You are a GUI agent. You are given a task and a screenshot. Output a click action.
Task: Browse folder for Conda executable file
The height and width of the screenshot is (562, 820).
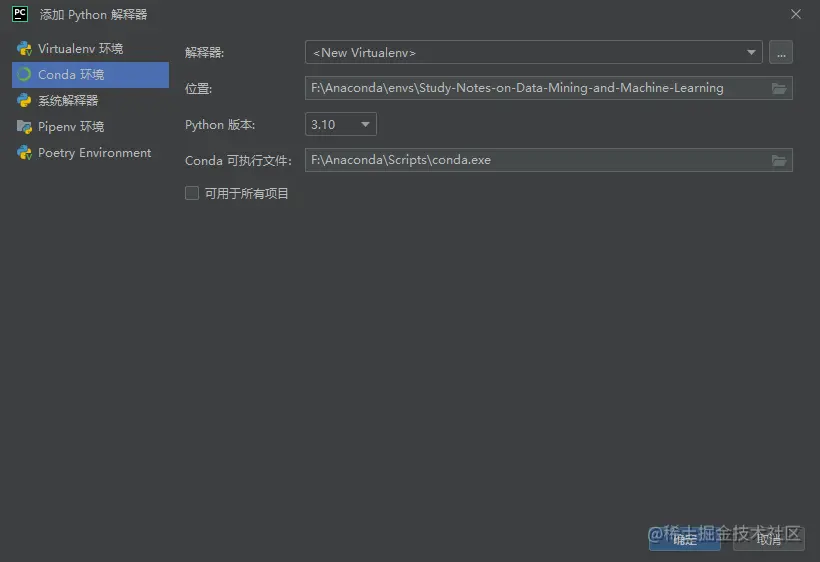pos(779,160)
